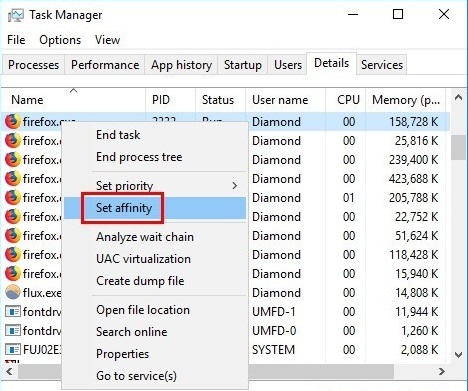The width and height of the screenshot is (468, 391).
Task: Select End process tree menu entry
Action: pos(139,157)
